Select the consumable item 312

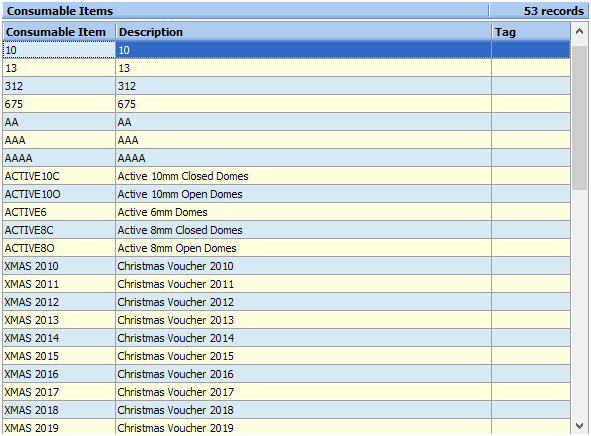coord(59,86)
